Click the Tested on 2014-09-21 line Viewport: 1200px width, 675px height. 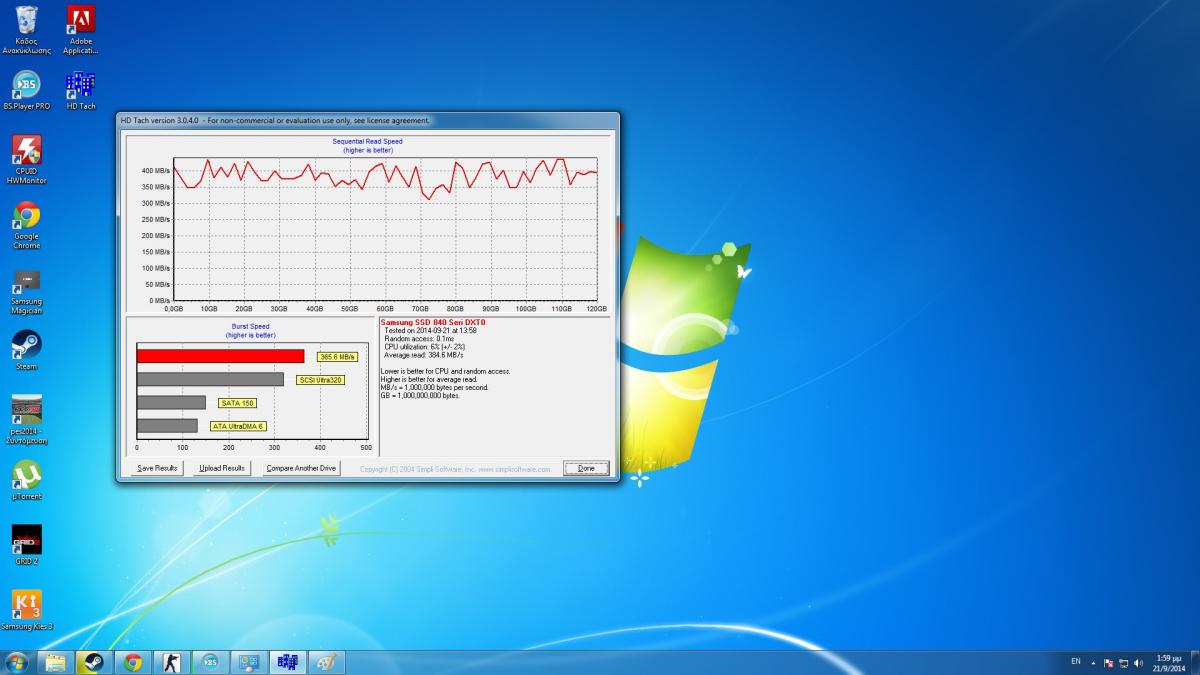(432, 331)
